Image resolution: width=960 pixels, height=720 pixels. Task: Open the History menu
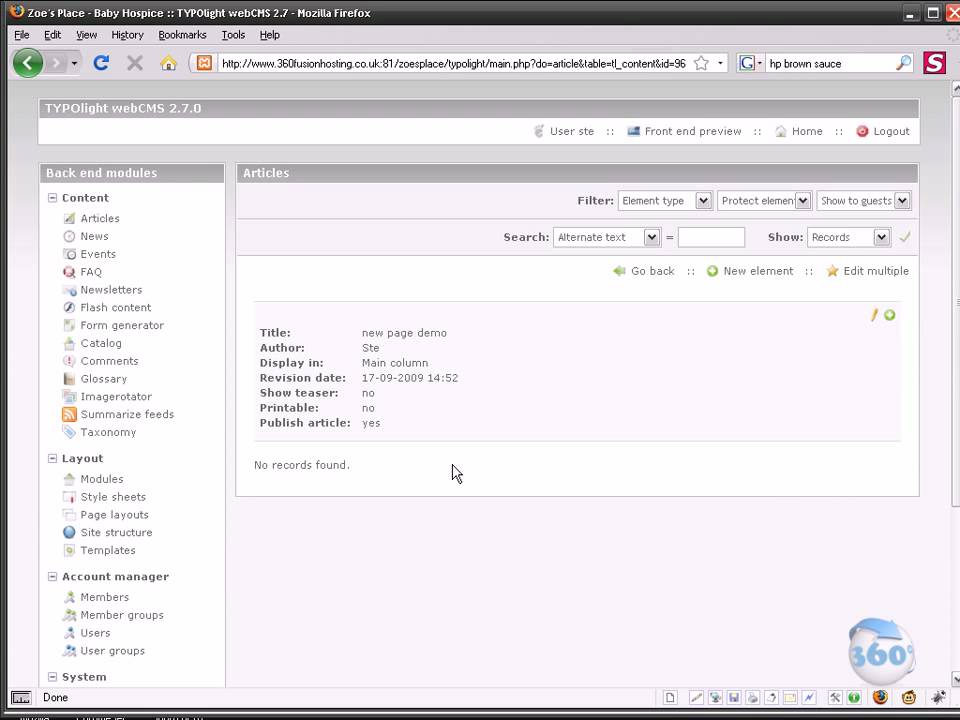tap(127, 35)
